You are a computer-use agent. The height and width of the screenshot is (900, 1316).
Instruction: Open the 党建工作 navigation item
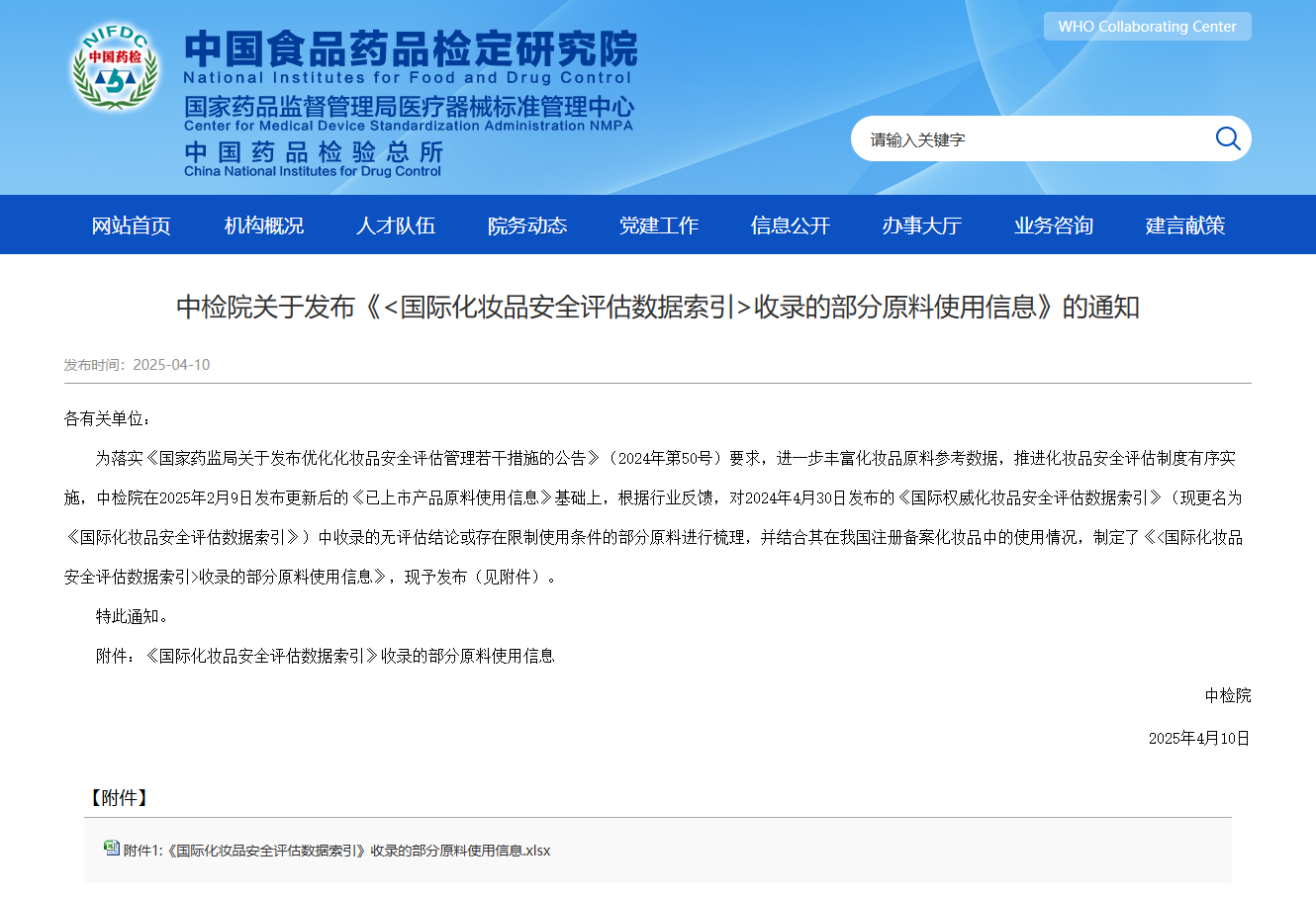click(x=658, y=225)
